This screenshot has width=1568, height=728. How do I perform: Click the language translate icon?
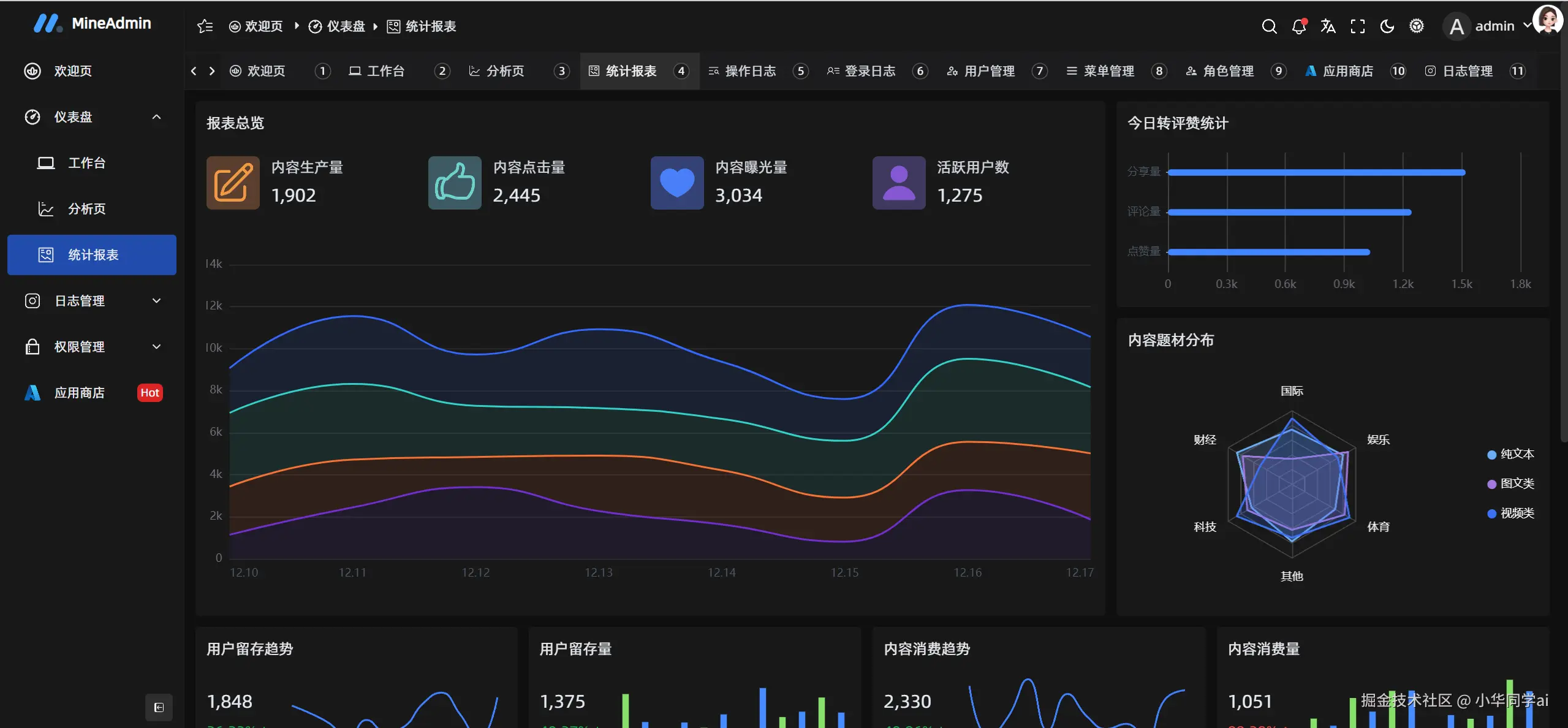coord(1328,26)
